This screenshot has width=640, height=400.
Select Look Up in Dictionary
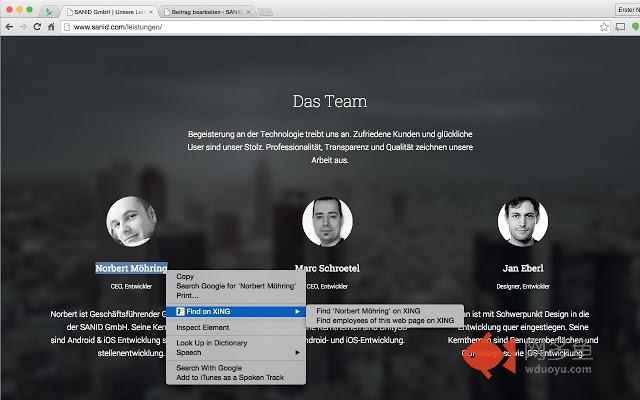[x=211, y=342]
